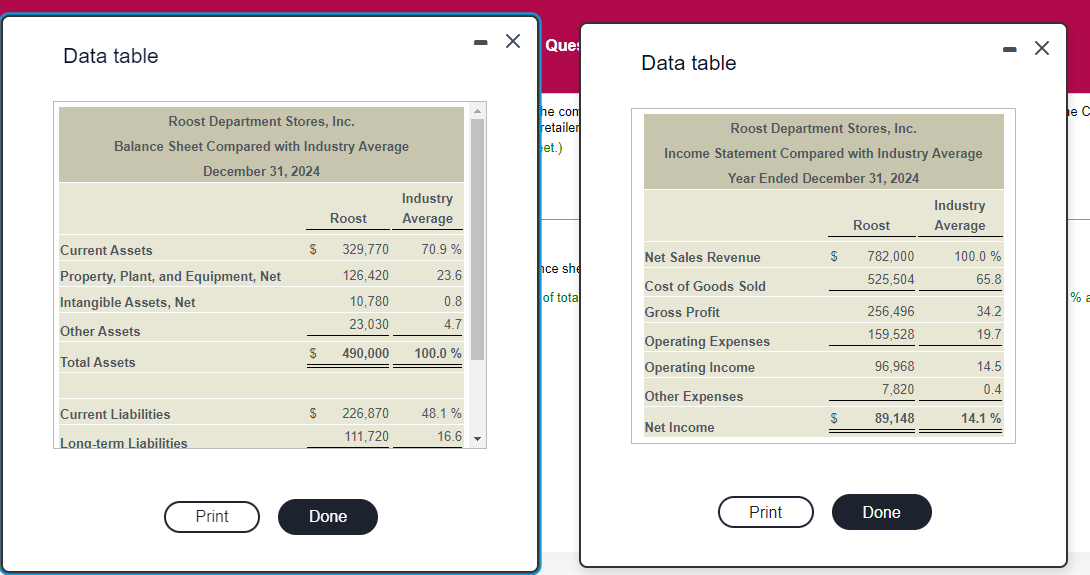Click Print in the income statement dialog
The height and width of the screenshot is (575, 1090).
[x=765, y=512]
